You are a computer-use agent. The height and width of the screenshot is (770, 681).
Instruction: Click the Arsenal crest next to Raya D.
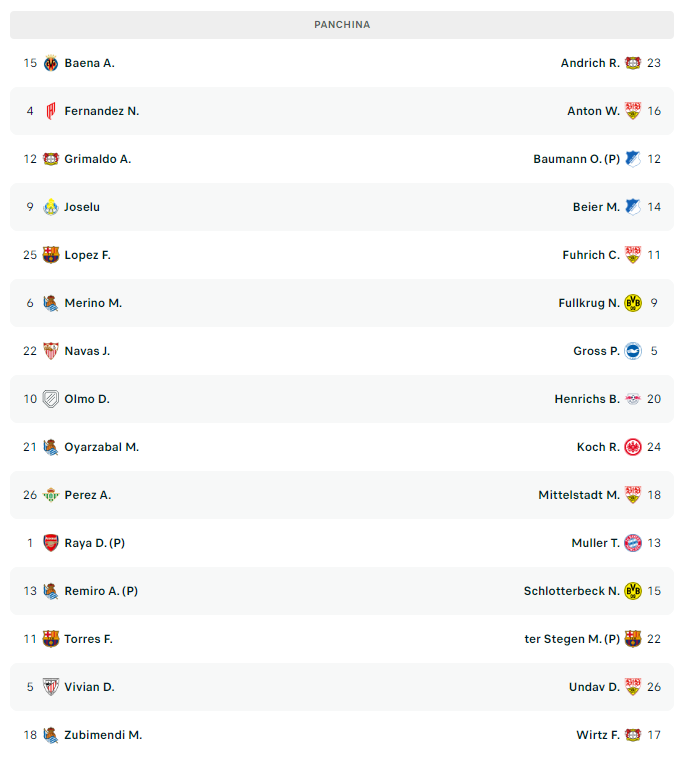coord(51,543)
